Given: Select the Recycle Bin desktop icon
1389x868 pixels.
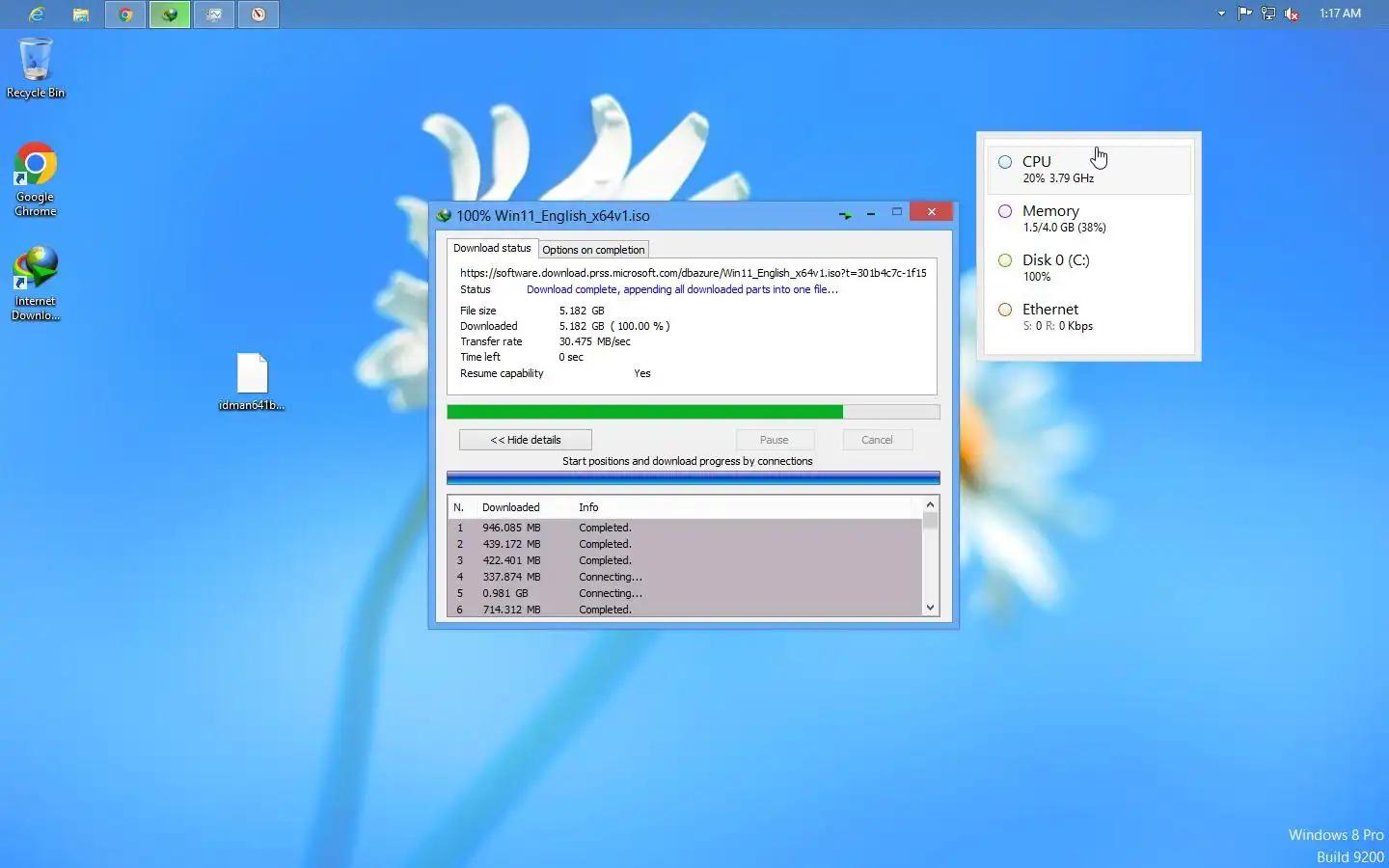Looking at the screenshot, I should point(36,68).
